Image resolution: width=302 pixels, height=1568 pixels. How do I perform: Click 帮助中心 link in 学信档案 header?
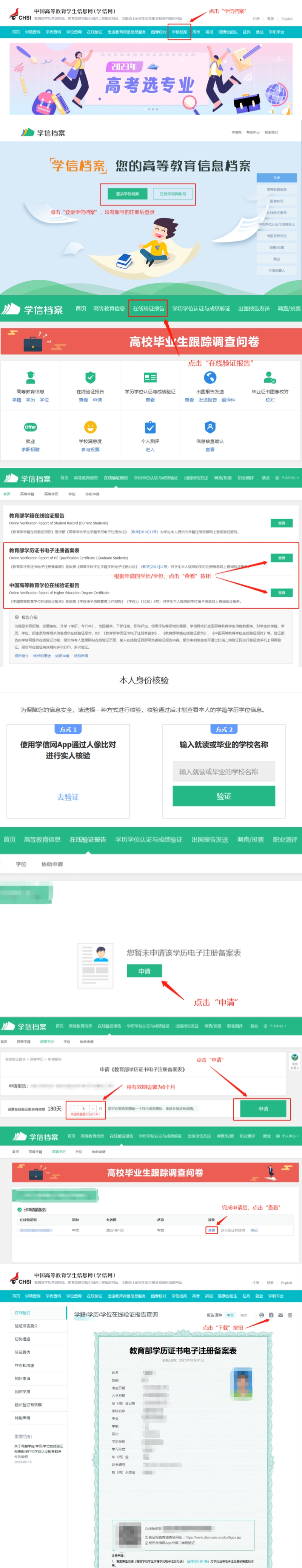pyautogui.click(x=253, y=132)
